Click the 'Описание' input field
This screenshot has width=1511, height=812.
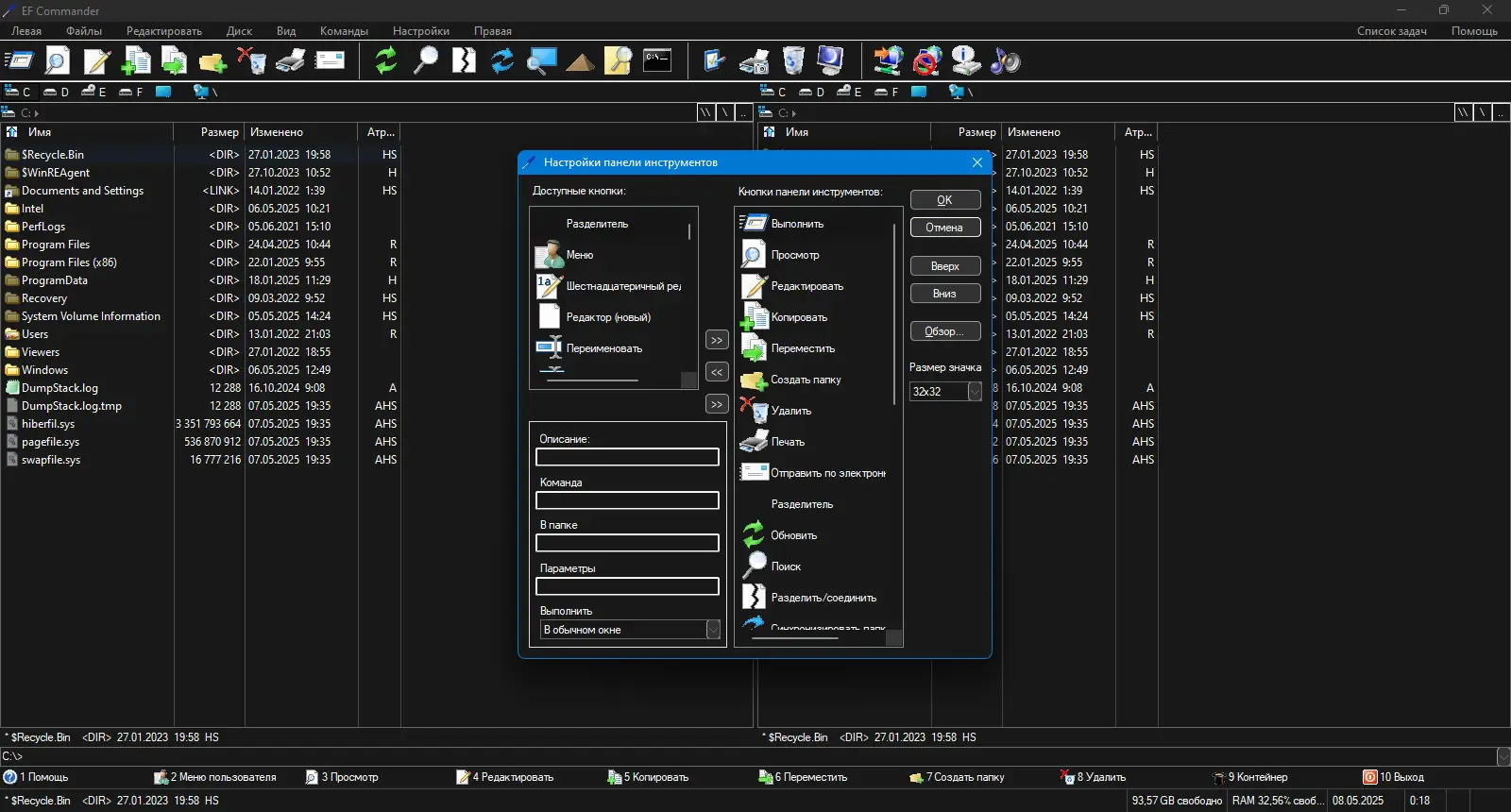(x=627, y=457)
